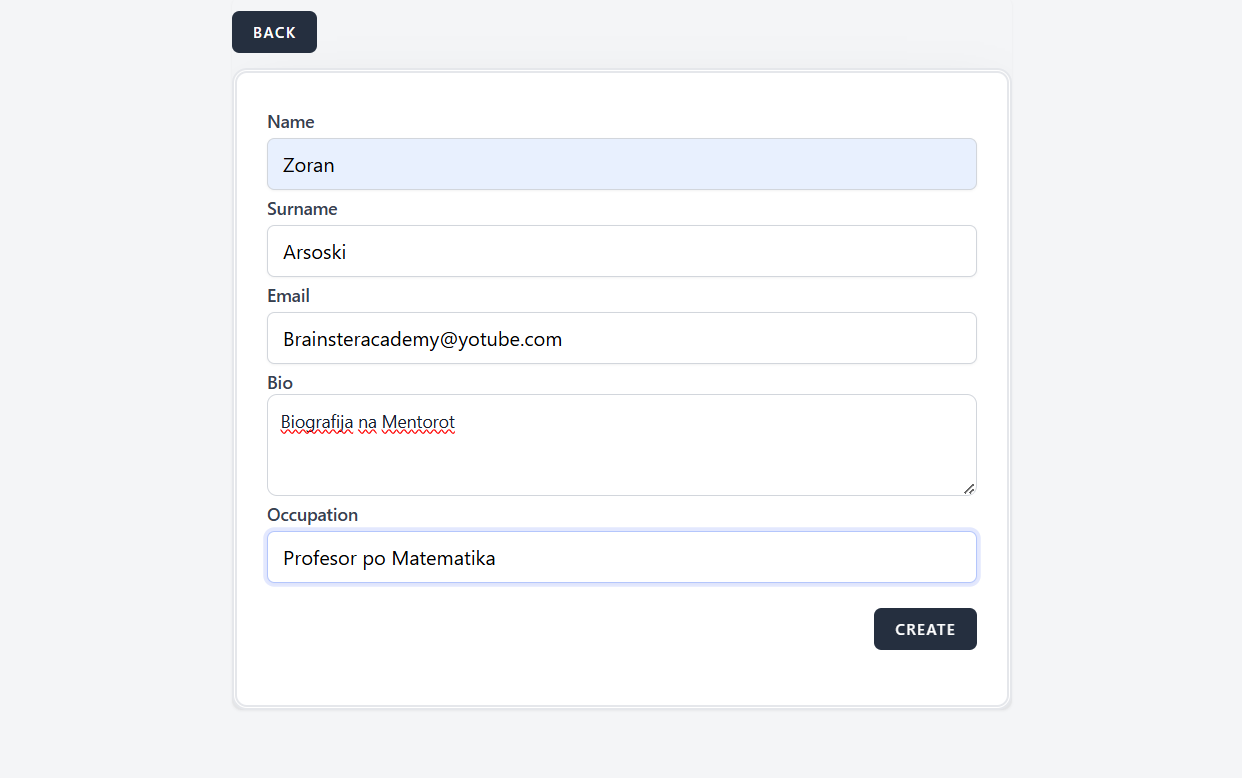The height and width of the screenshot is (778, 1242).
Task: Click the underlined word Mentorot
Action: click(x=418, y=422)
